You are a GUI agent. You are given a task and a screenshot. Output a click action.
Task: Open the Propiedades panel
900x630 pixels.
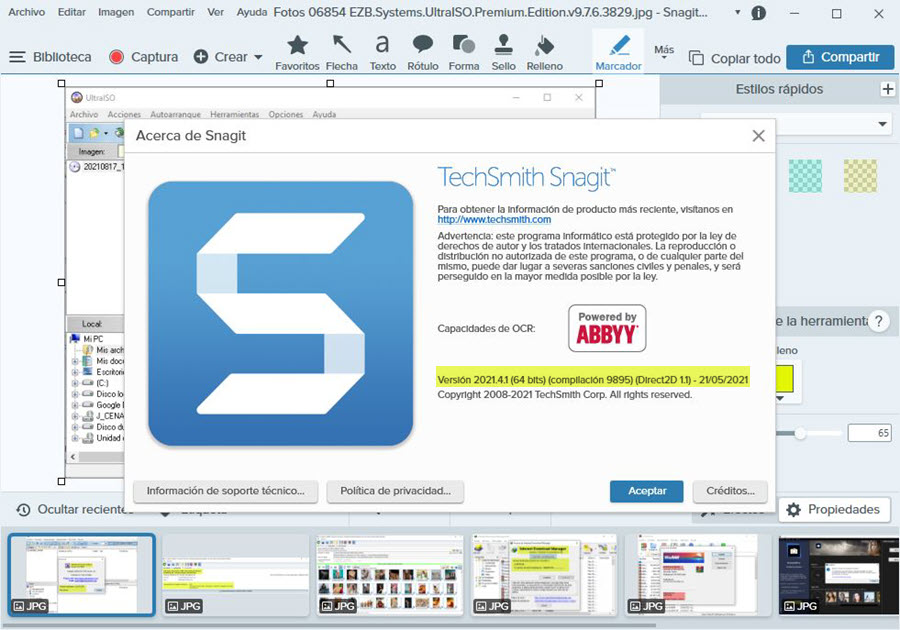[x=834, y=510]
